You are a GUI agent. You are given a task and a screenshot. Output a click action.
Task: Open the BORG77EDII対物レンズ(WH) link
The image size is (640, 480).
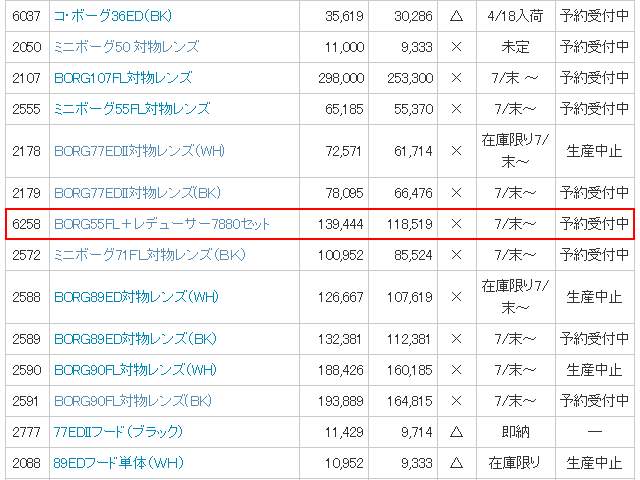click(140, 151)
